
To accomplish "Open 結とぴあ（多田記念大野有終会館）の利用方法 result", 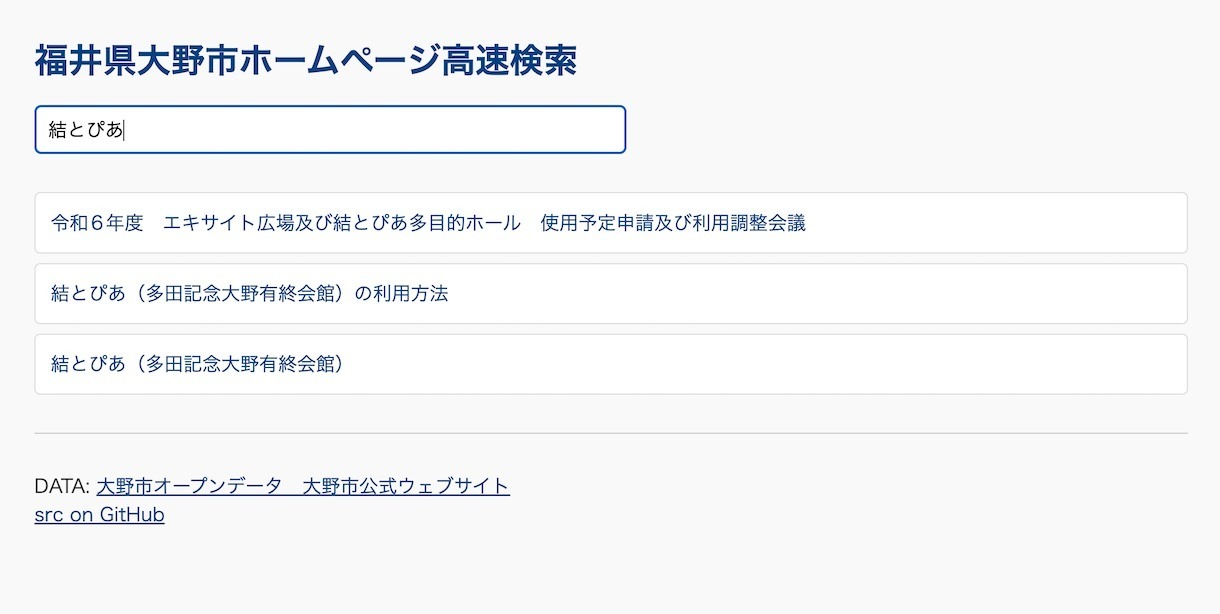I will [611, 294].
